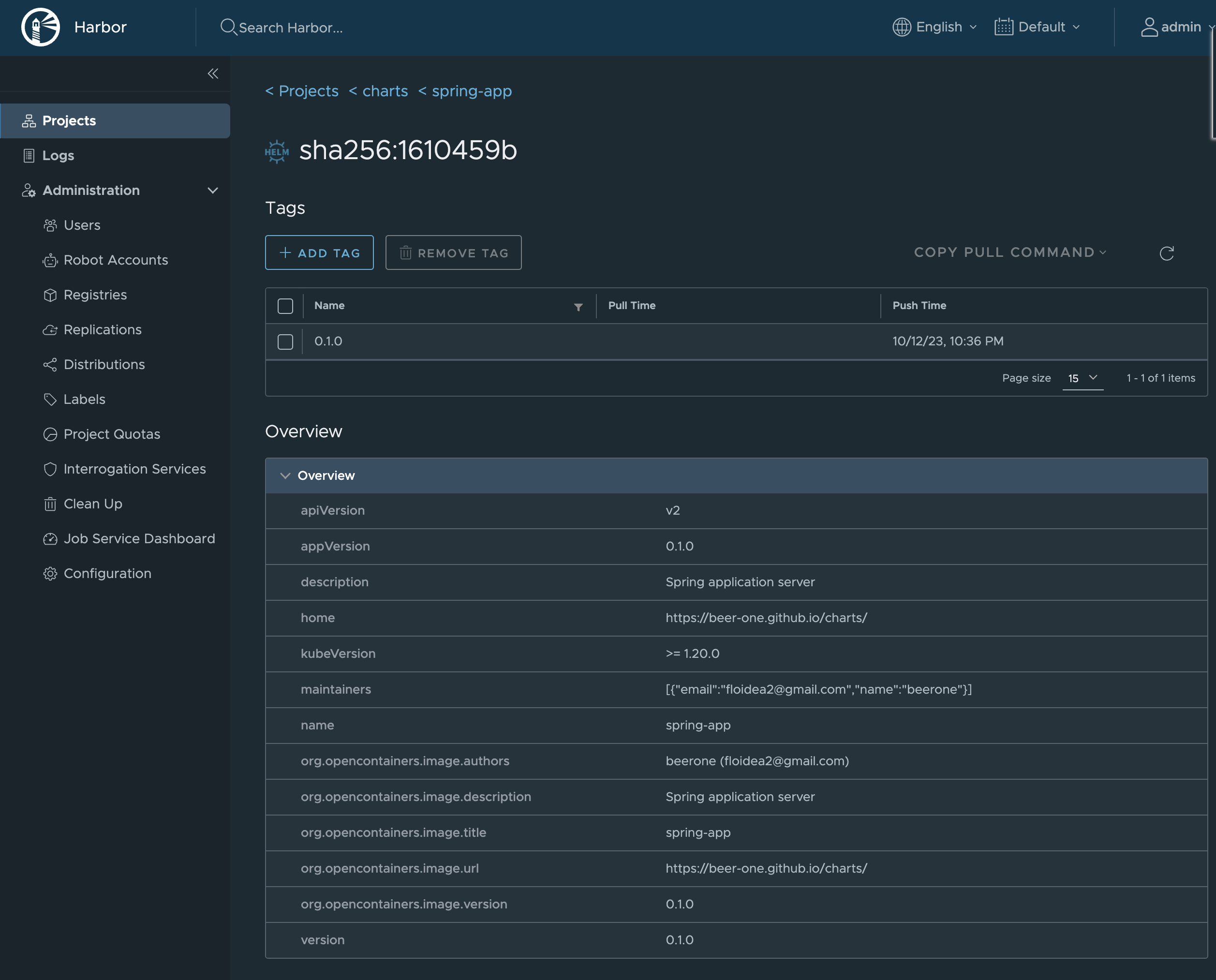Sort tags by Pull Time column
This screenshot has height=980, width=1216.
[632, 305]
